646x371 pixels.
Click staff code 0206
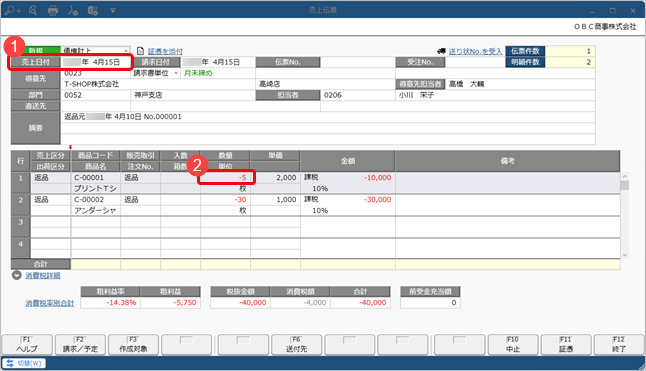(x=332, y=95)
